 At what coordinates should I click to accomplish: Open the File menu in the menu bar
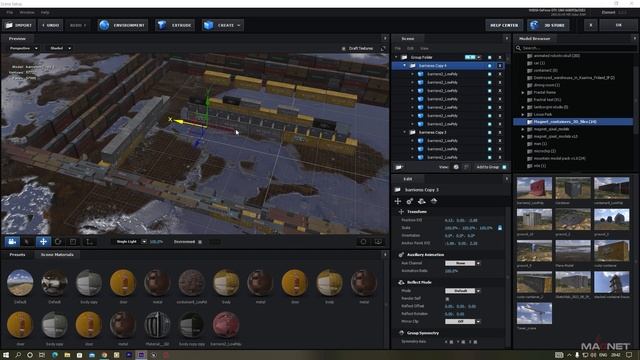pos(9,13)
